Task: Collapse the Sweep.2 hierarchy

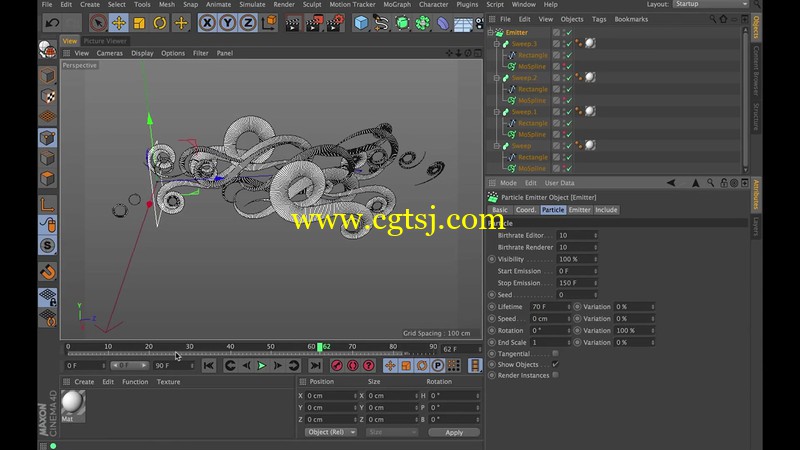Action: click(496, 78)
